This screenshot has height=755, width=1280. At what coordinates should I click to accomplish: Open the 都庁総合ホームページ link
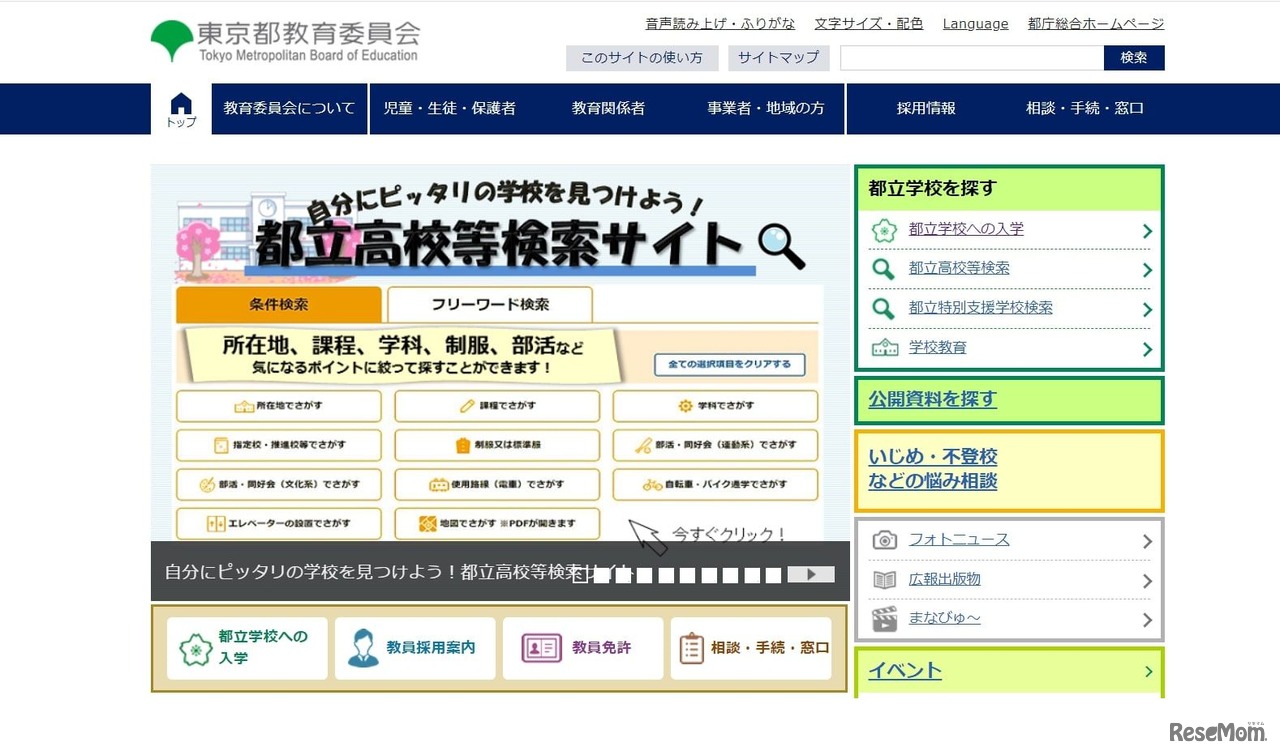(1096, 24)
